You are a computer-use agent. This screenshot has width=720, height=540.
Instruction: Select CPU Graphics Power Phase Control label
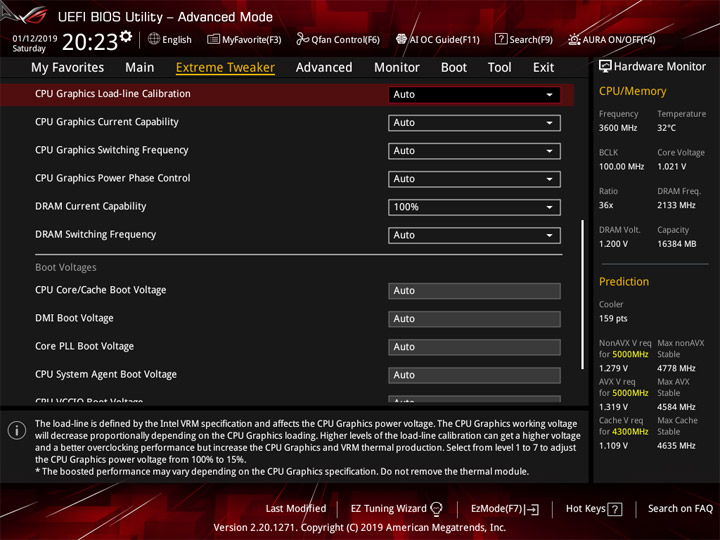pyautogui.click(x=112, y=178)
